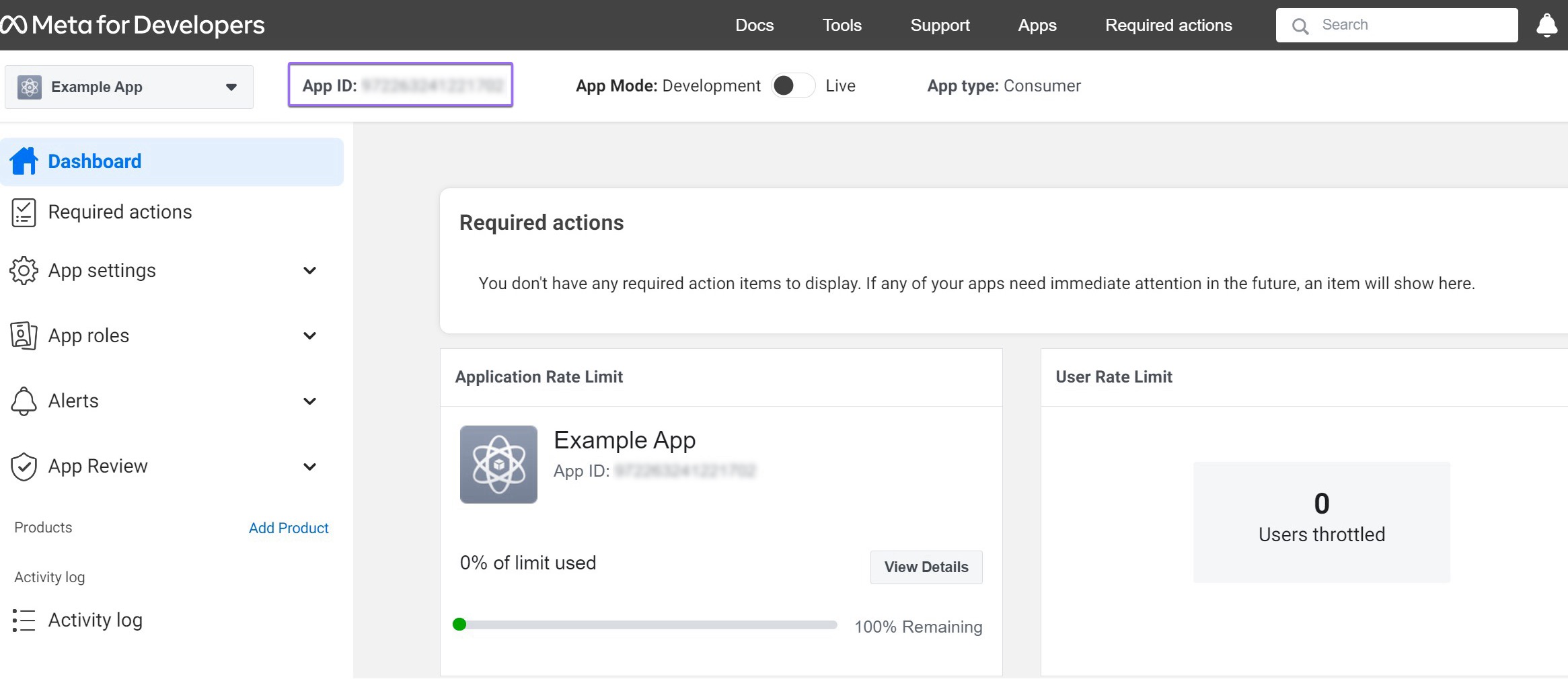
Task: Click the App settings gear icon
Action: (x=24, y=270)
